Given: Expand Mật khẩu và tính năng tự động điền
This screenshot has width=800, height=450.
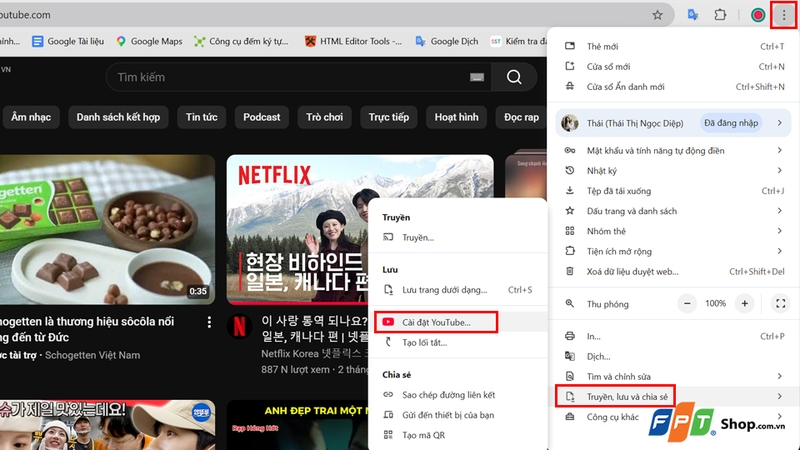Looking at the screenshot, I should (673, 151).
